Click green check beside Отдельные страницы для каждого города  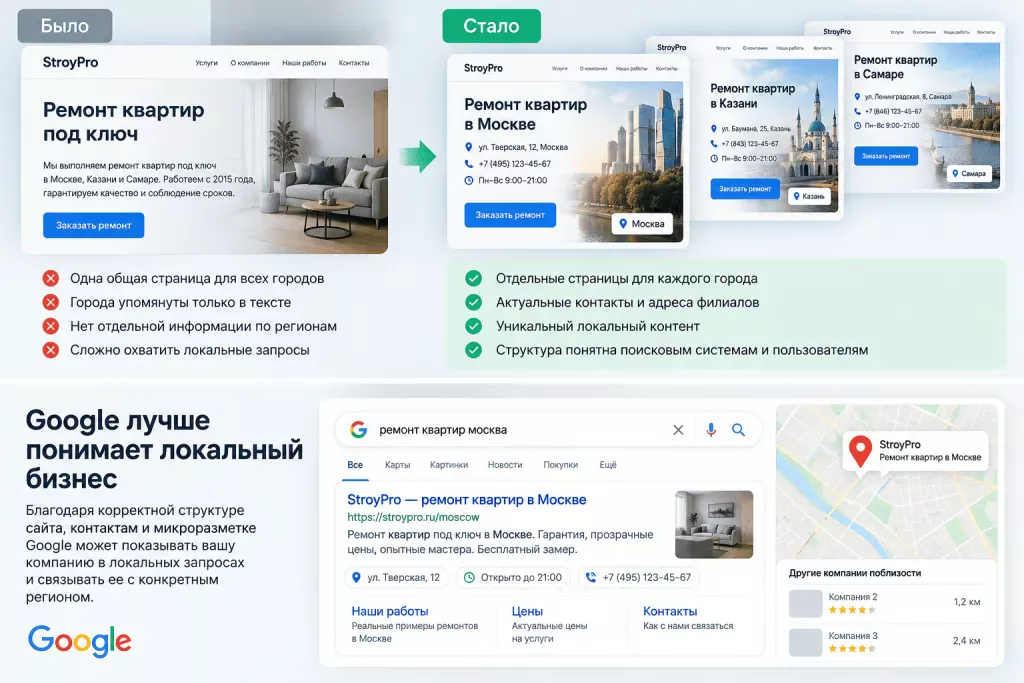point(473,278)
